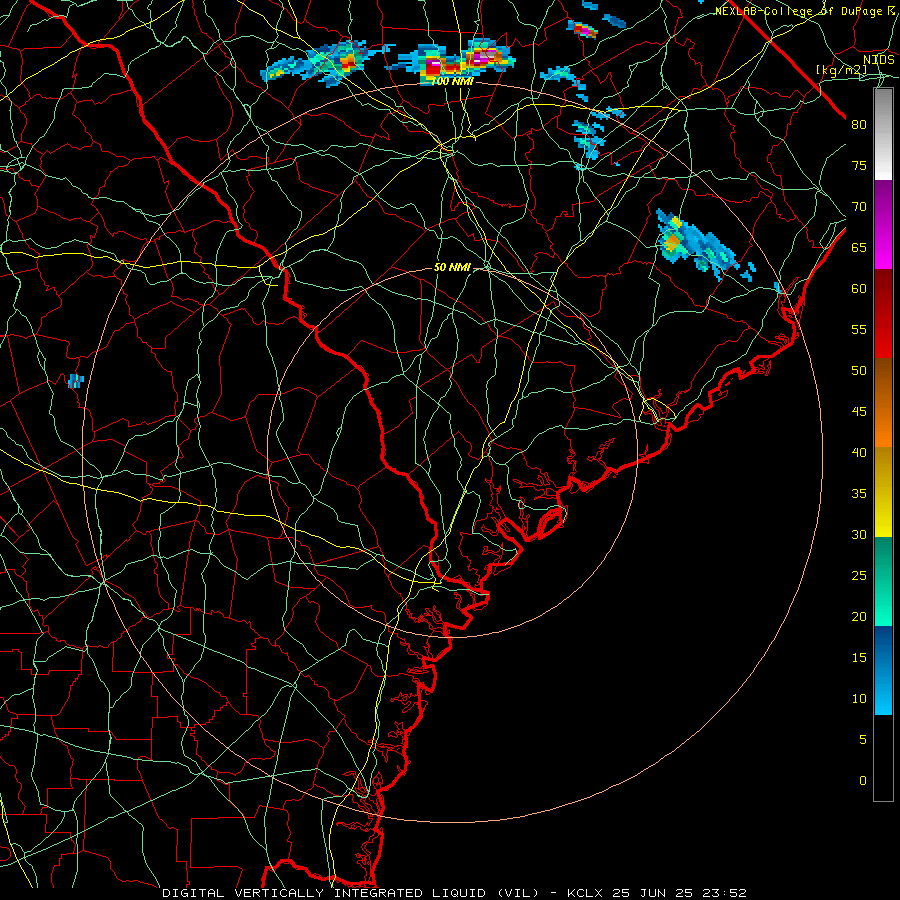Click the white-gray segment of the color scale
This screenshot has height=900, width=900.
(883, 134)
